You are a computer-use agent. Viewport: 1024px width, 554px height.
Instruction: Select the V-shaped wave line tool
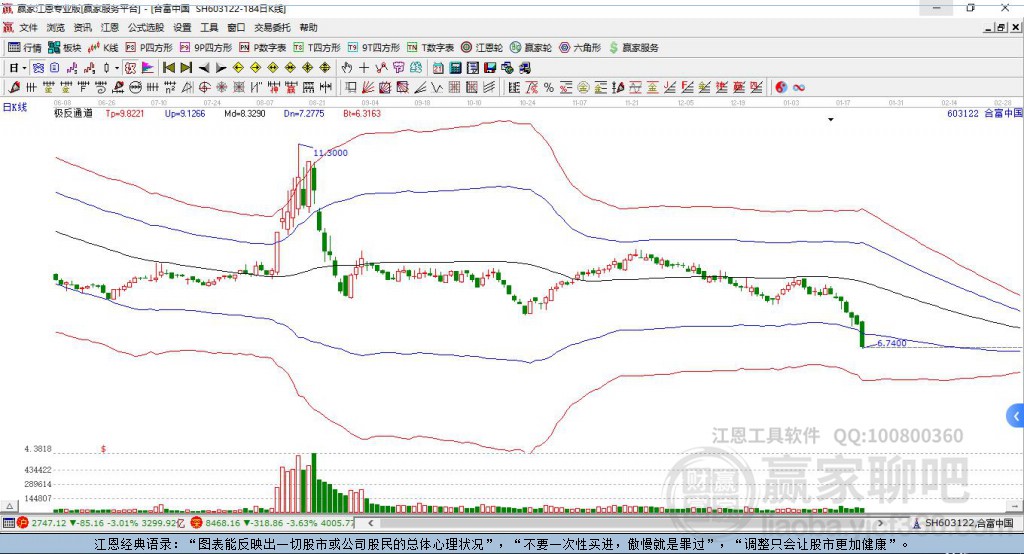[437, 88]
